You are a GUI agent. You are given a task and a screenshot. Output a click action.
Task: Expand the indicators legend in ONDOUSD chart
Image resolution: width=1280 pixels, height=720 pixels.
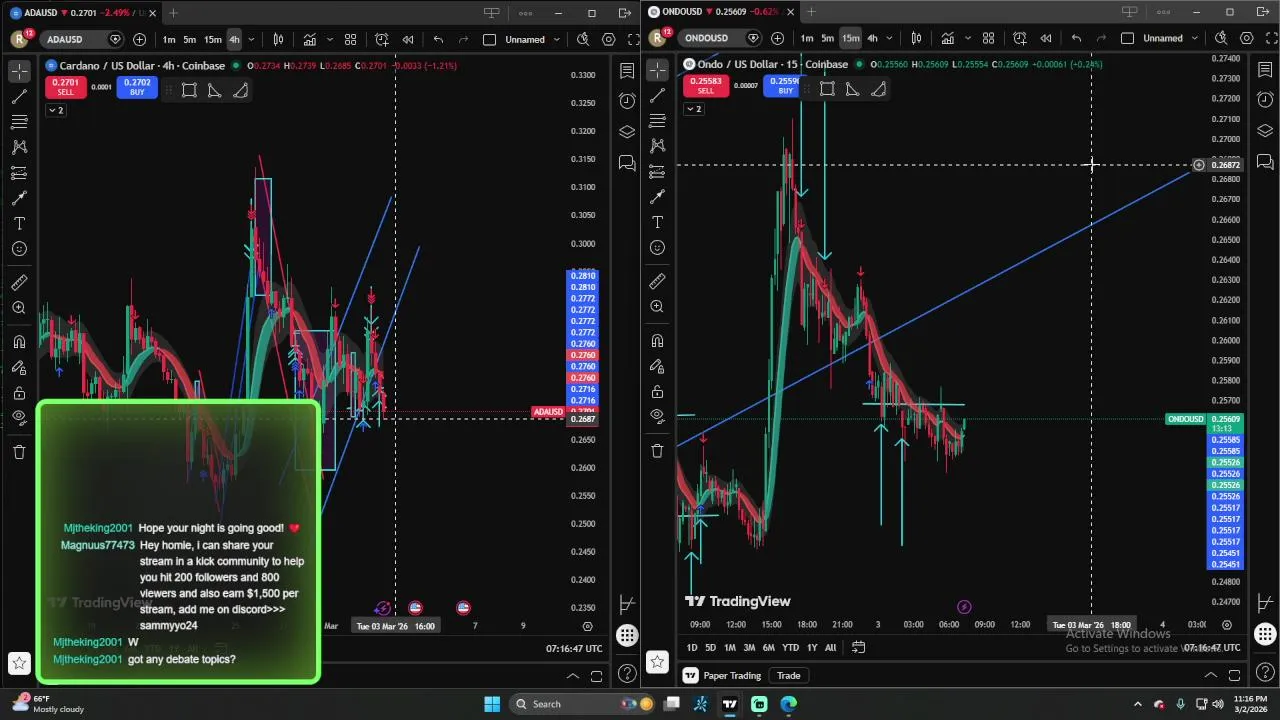click(x=692, y=108)
